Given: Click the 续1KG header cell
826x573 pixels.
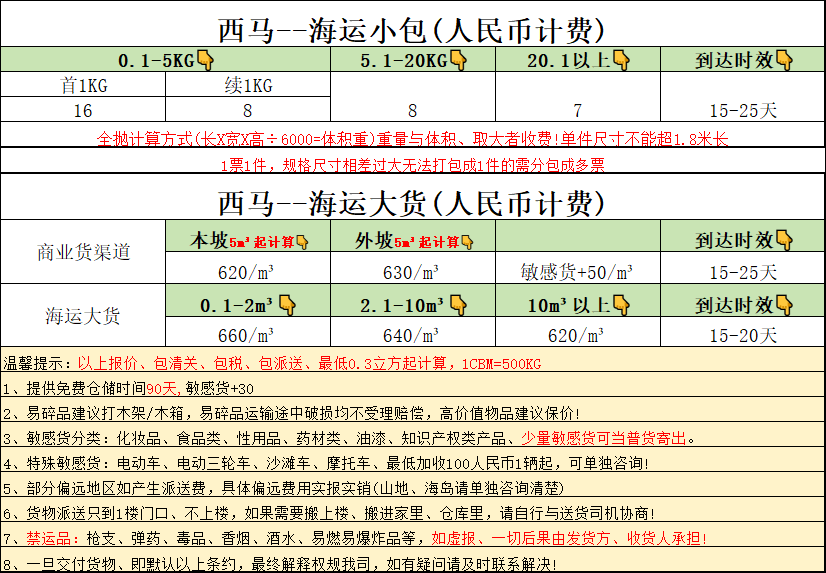Looking at the screenshot, I should [x=247, y=85].
